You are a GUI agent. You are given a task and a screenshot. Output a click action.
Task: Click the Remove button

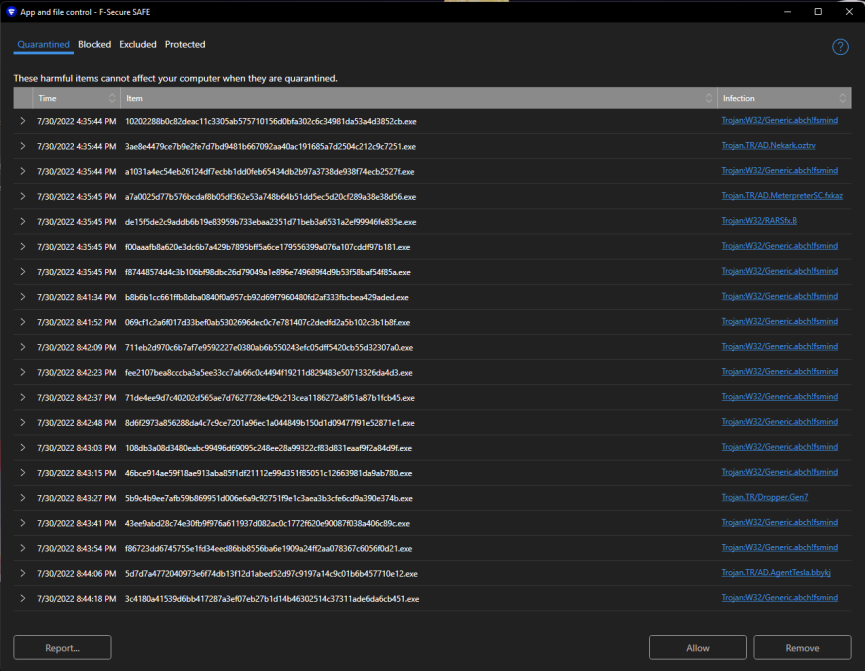coord(802,648)
